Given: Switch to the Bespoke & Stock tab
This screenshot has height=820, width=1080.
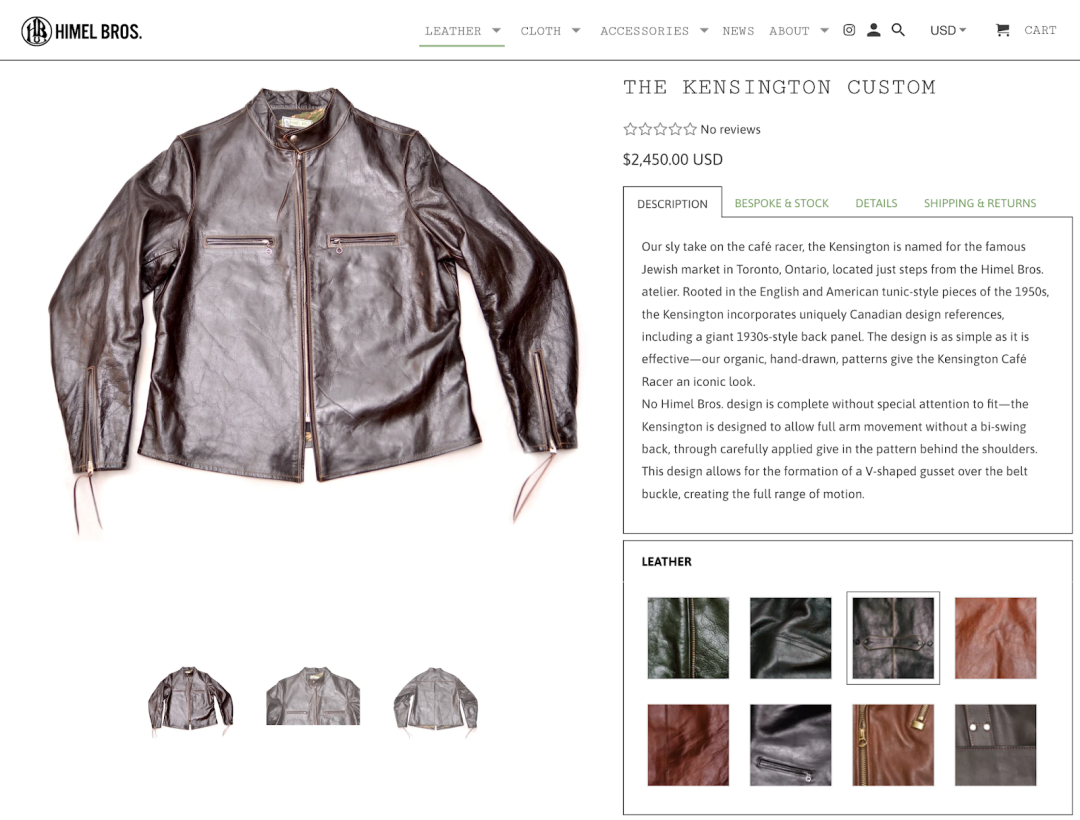Looking at the screenshot, I should coord(781,203).
